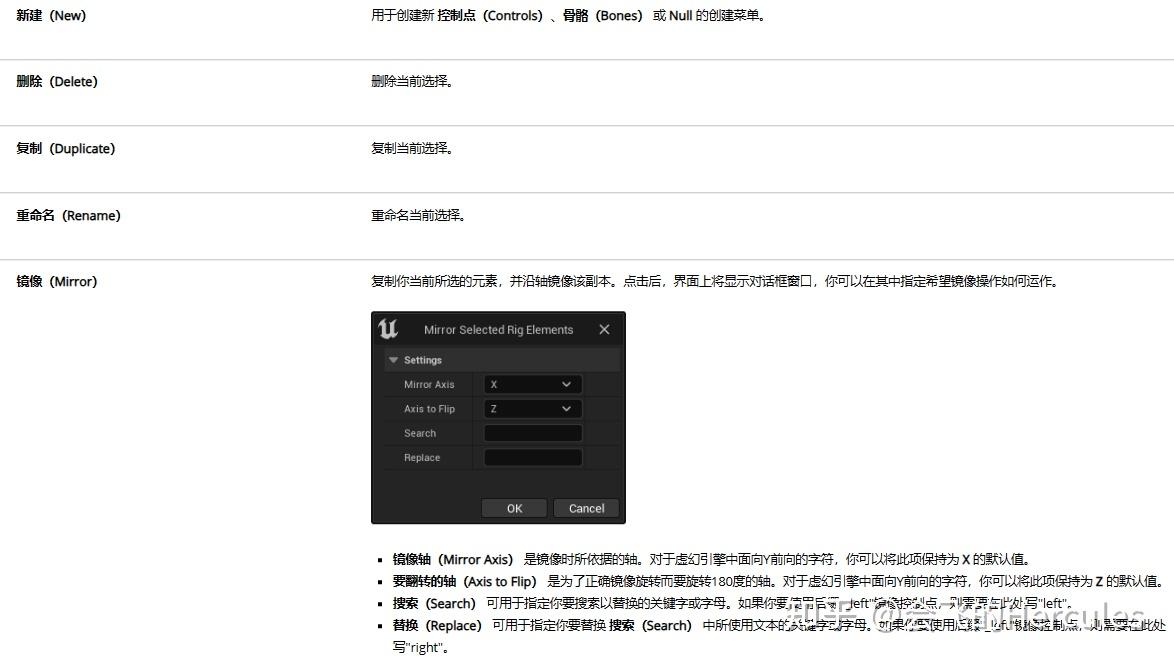Click the Axis to Flip label in dialog
This screenshot has height=663, width=1174.
429,409
